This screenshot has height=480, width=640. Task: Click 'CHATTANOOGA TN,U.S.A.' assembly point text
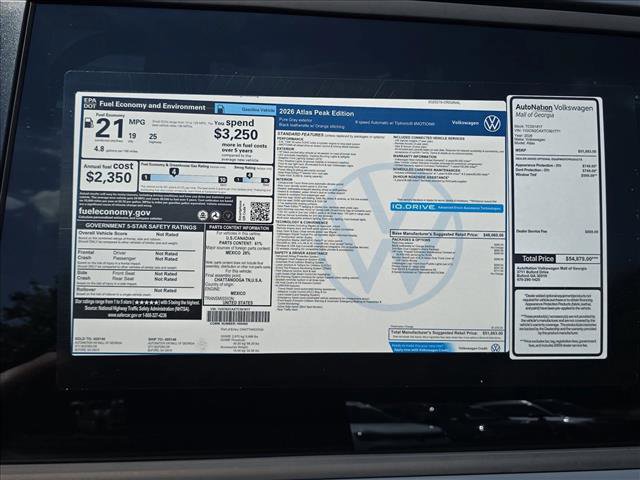point(238,280)
